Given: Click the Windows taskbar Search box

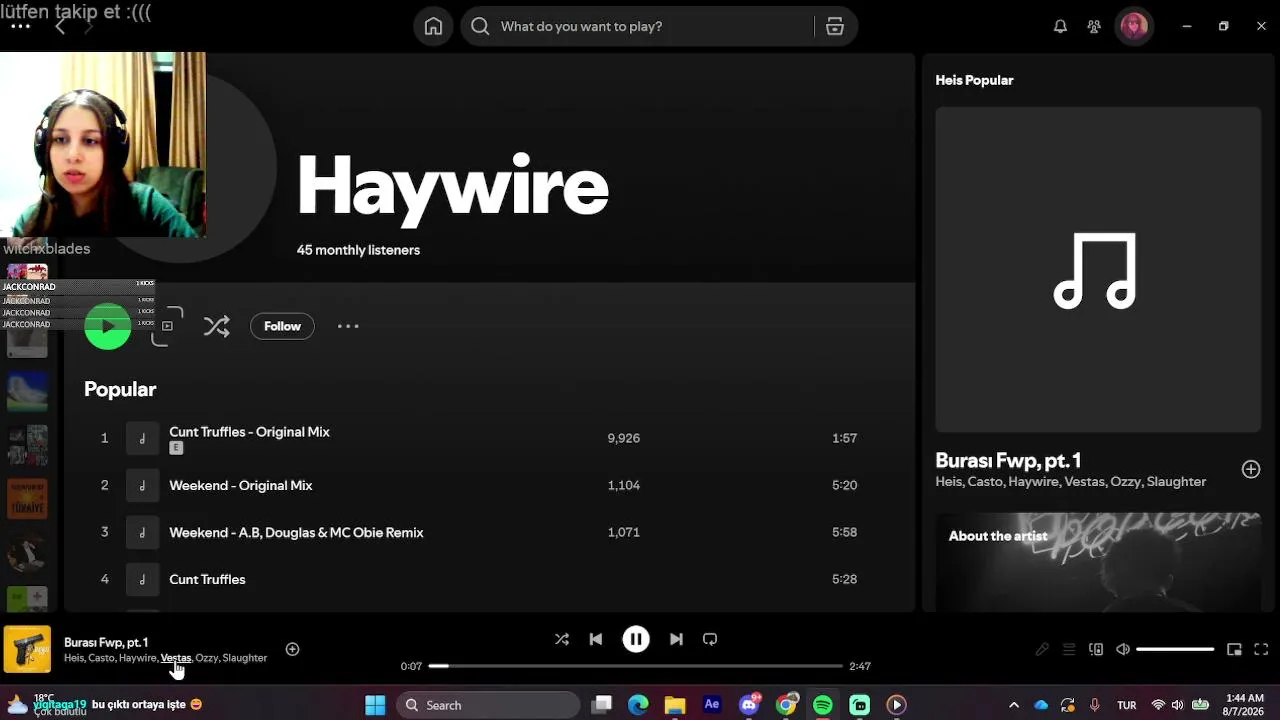Looking at the screenshot, I should 488,705.
